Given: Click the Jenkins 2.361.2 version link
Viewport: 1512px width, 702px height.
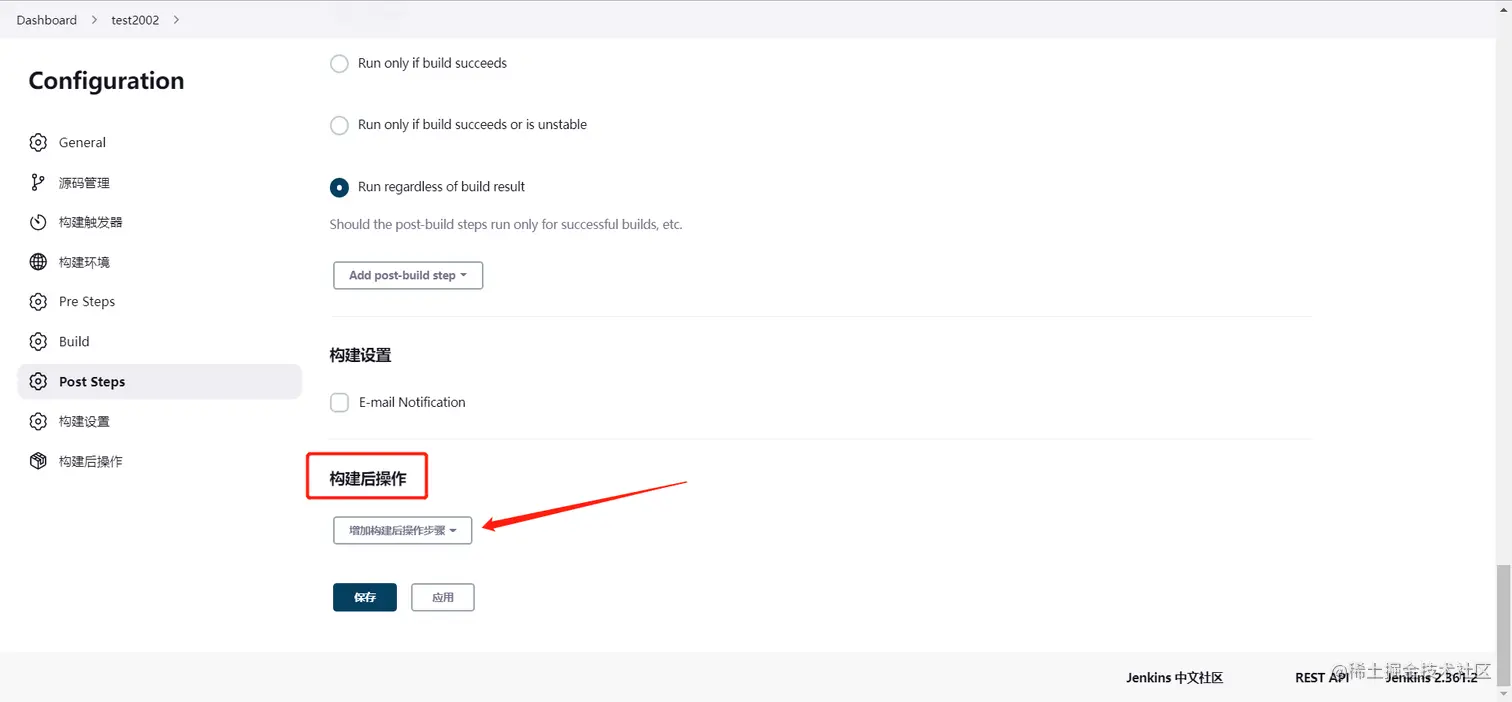Looking at the screenshot, I should [x=1431, y=677].
